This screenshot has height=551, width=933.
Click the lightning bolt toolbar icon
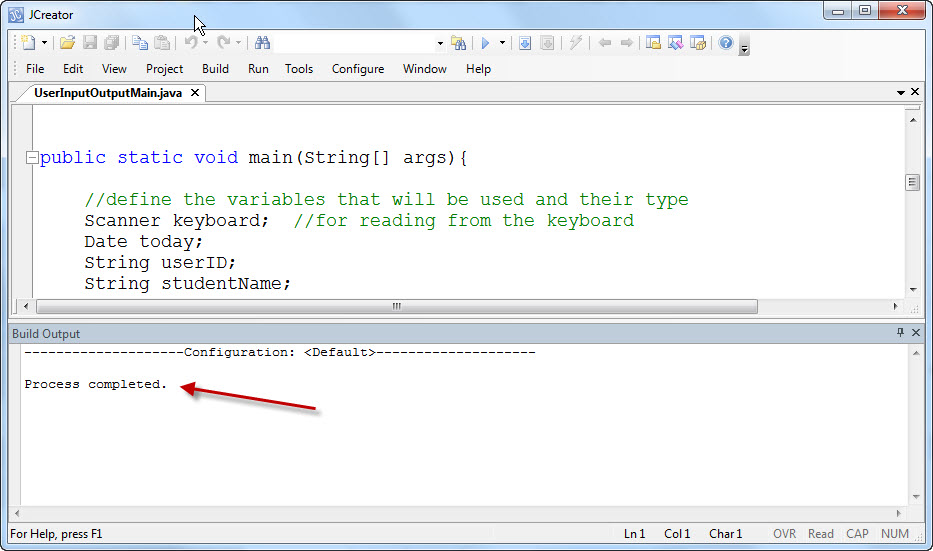pyautogui.click(x=575, y=43)
